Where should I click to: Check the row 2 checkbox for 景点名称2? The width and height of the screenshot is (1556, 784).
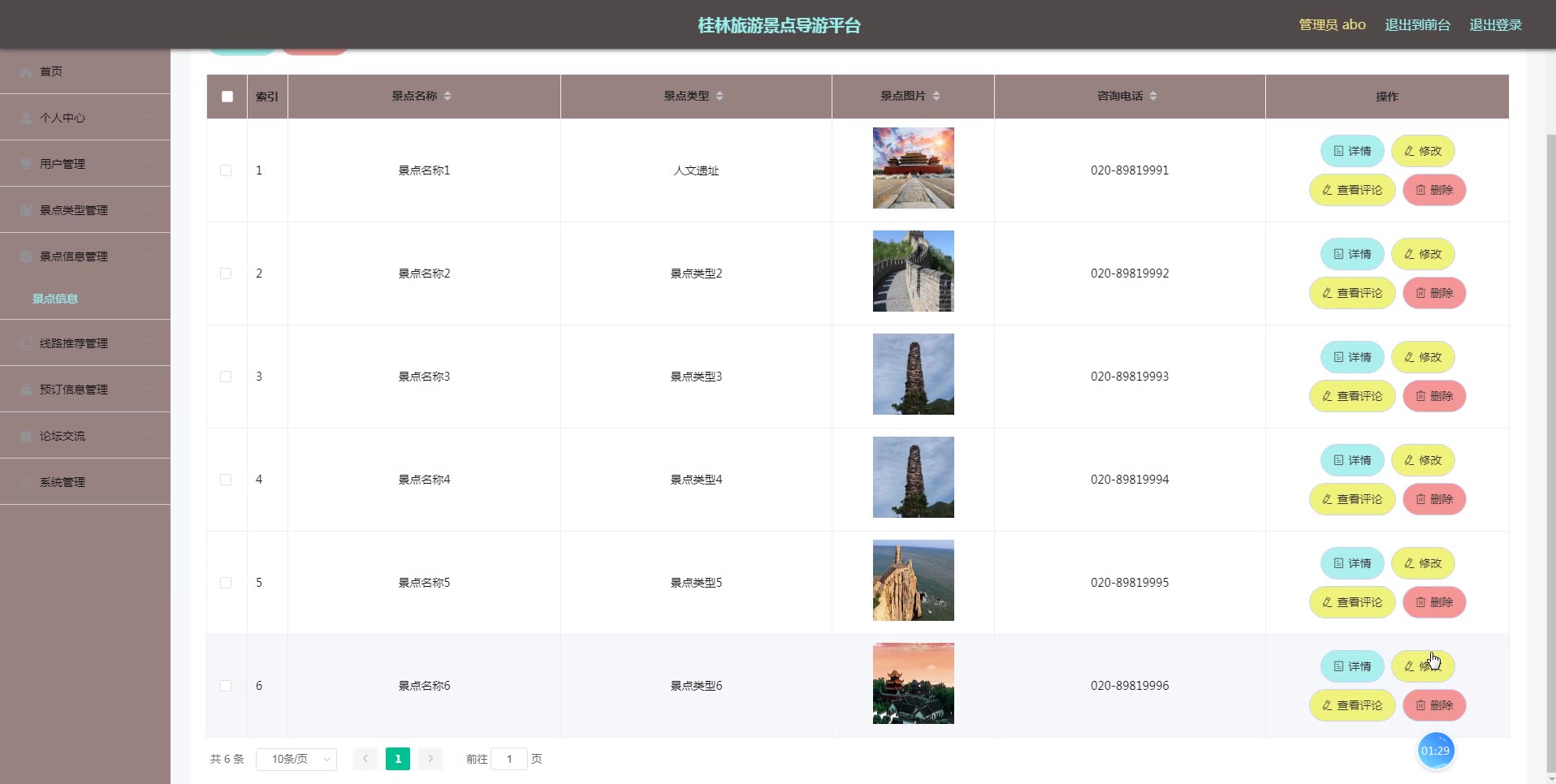pyautogui.click(x=226, y=274)
